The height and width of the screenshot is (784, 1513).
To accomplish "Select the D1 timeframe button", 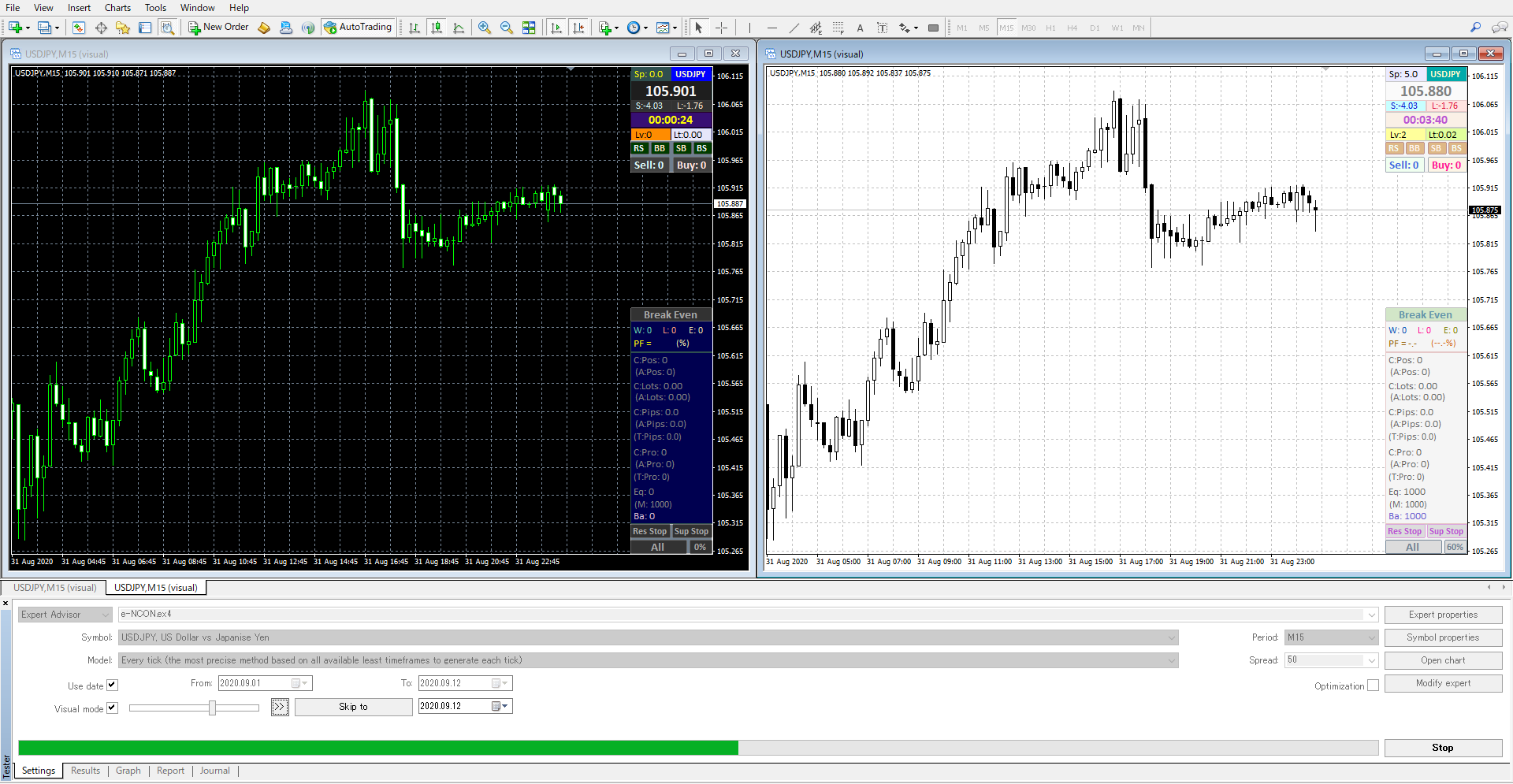I will [x=1095, y=28].
